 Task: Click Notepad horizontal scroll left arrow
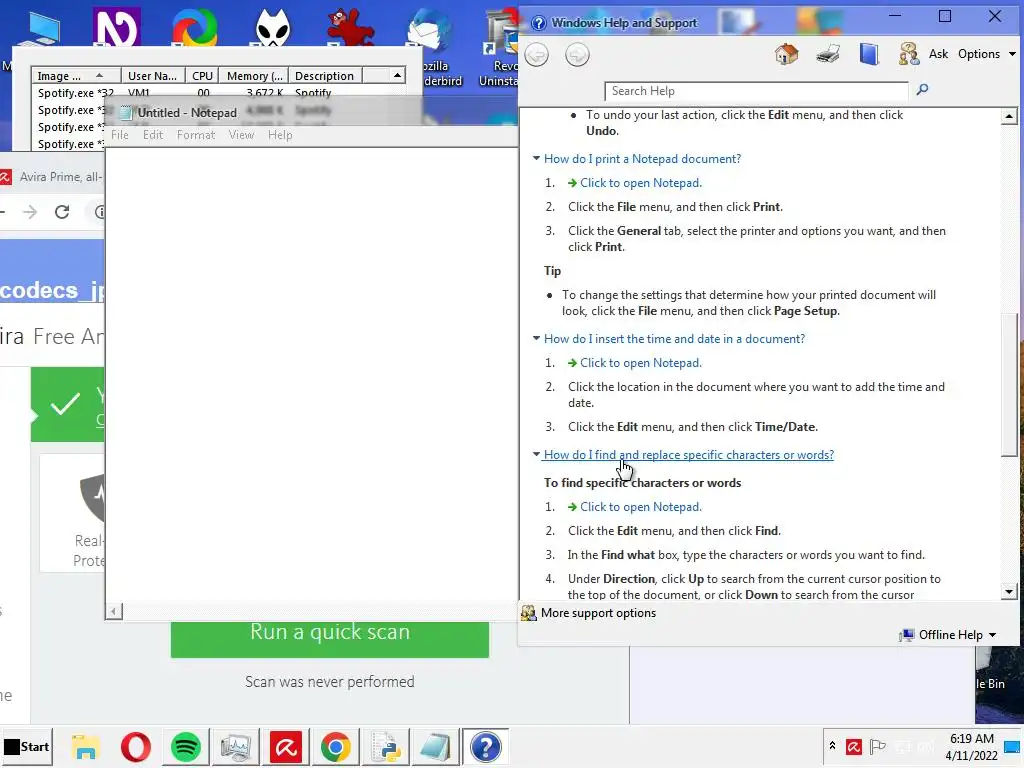point(114,611)
